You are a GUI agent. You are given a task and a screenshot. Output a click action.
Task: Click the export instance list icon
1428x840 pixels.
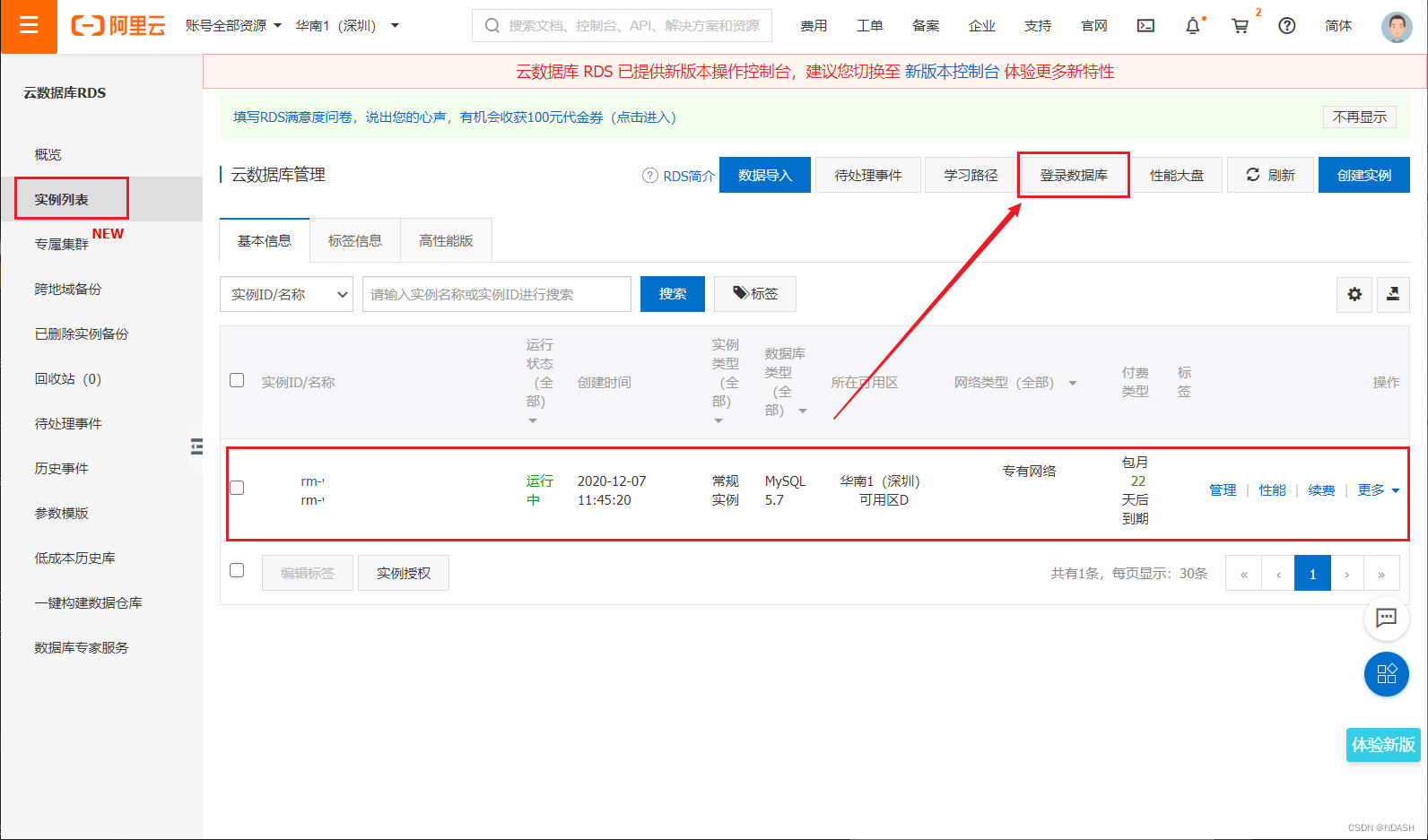1393,294
